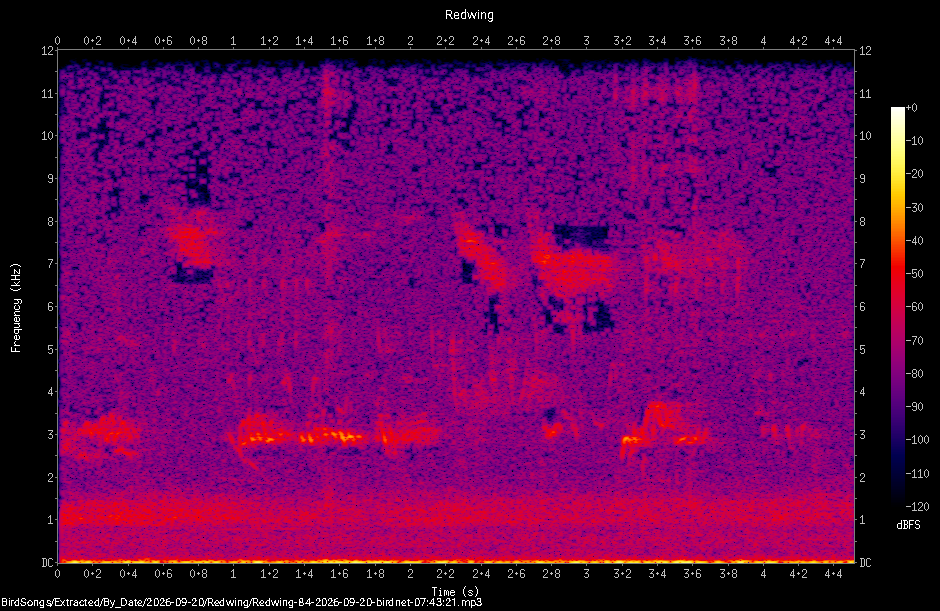The image size is (940, 611).
Task: Click the +0 label on the color scale
Action: [x=911, y=108]
